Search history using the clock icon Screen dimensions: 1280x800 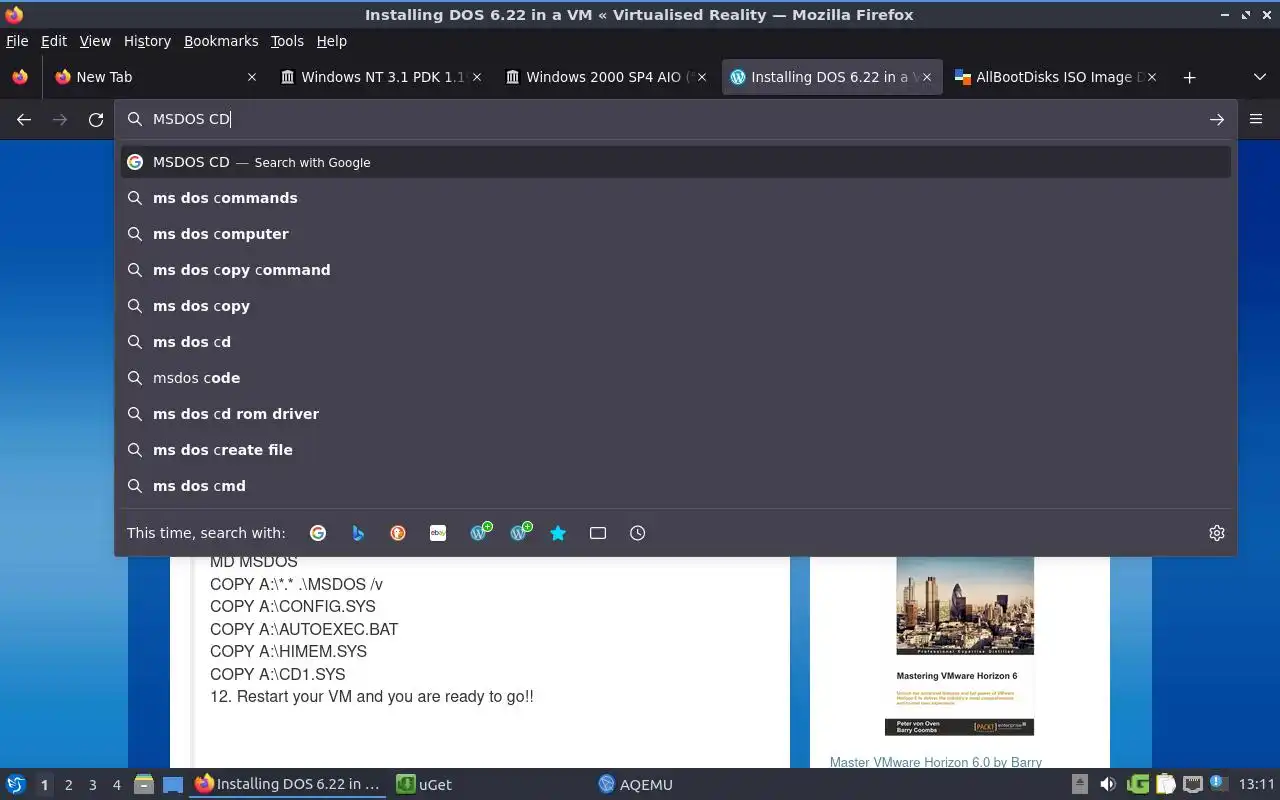(x=638, y=533)
